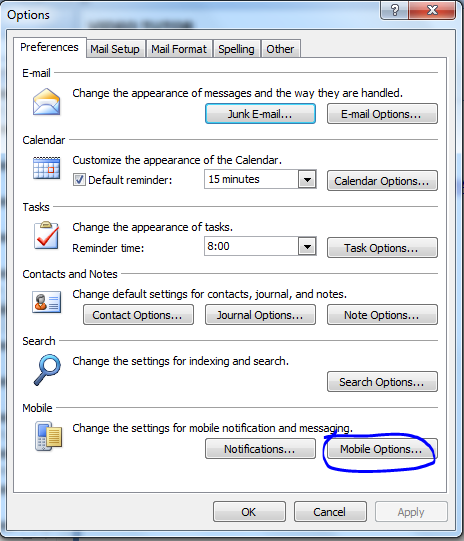Close the Options dialog
This screenshot has height=541, width=464.
coord(432,10)
